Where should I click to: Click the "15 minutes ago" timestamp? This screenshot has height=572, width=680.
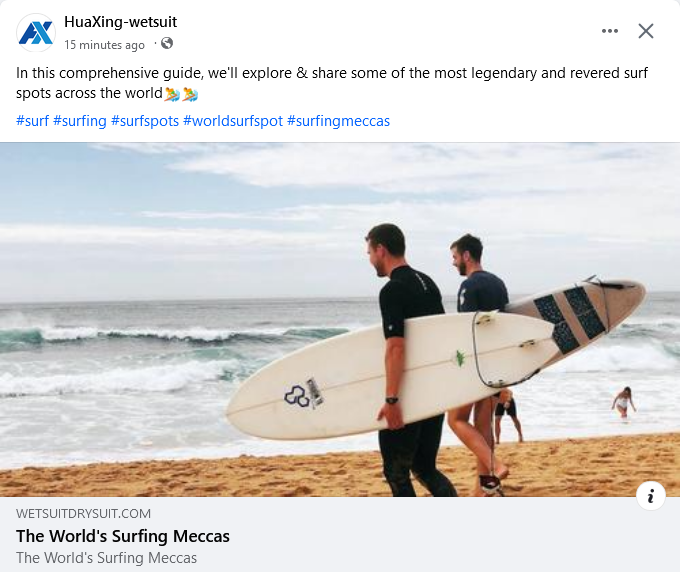[104, 45]
